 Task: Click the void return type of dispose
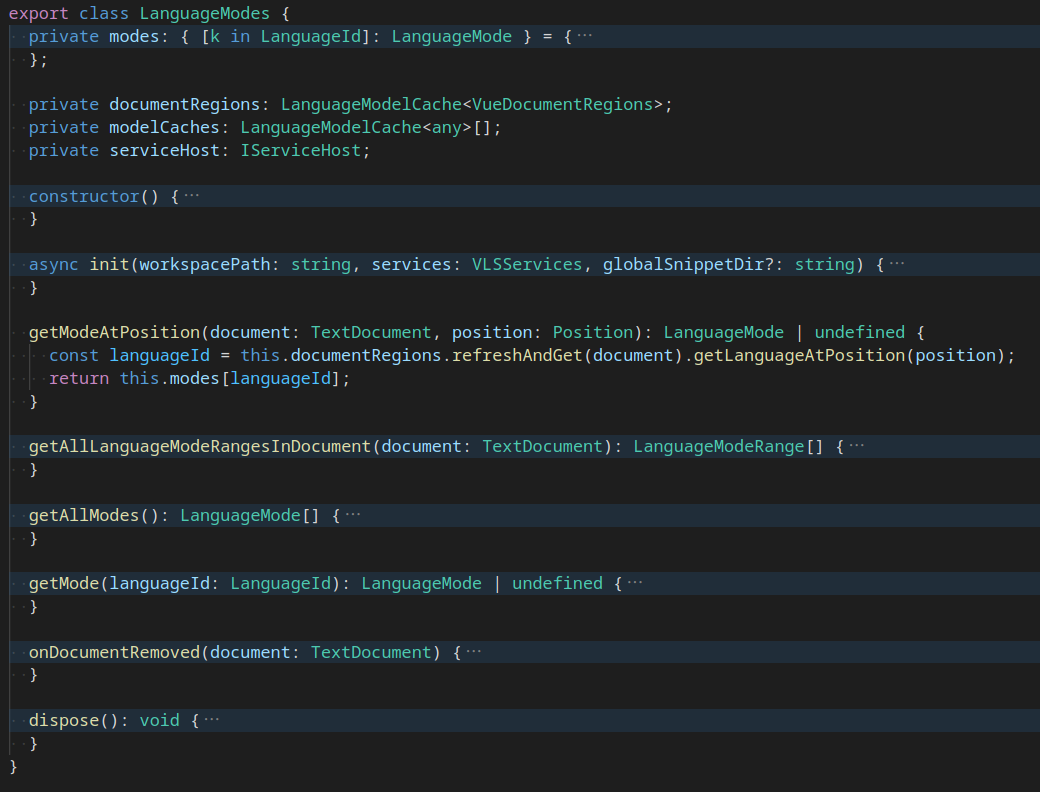(x=159, y=719)
